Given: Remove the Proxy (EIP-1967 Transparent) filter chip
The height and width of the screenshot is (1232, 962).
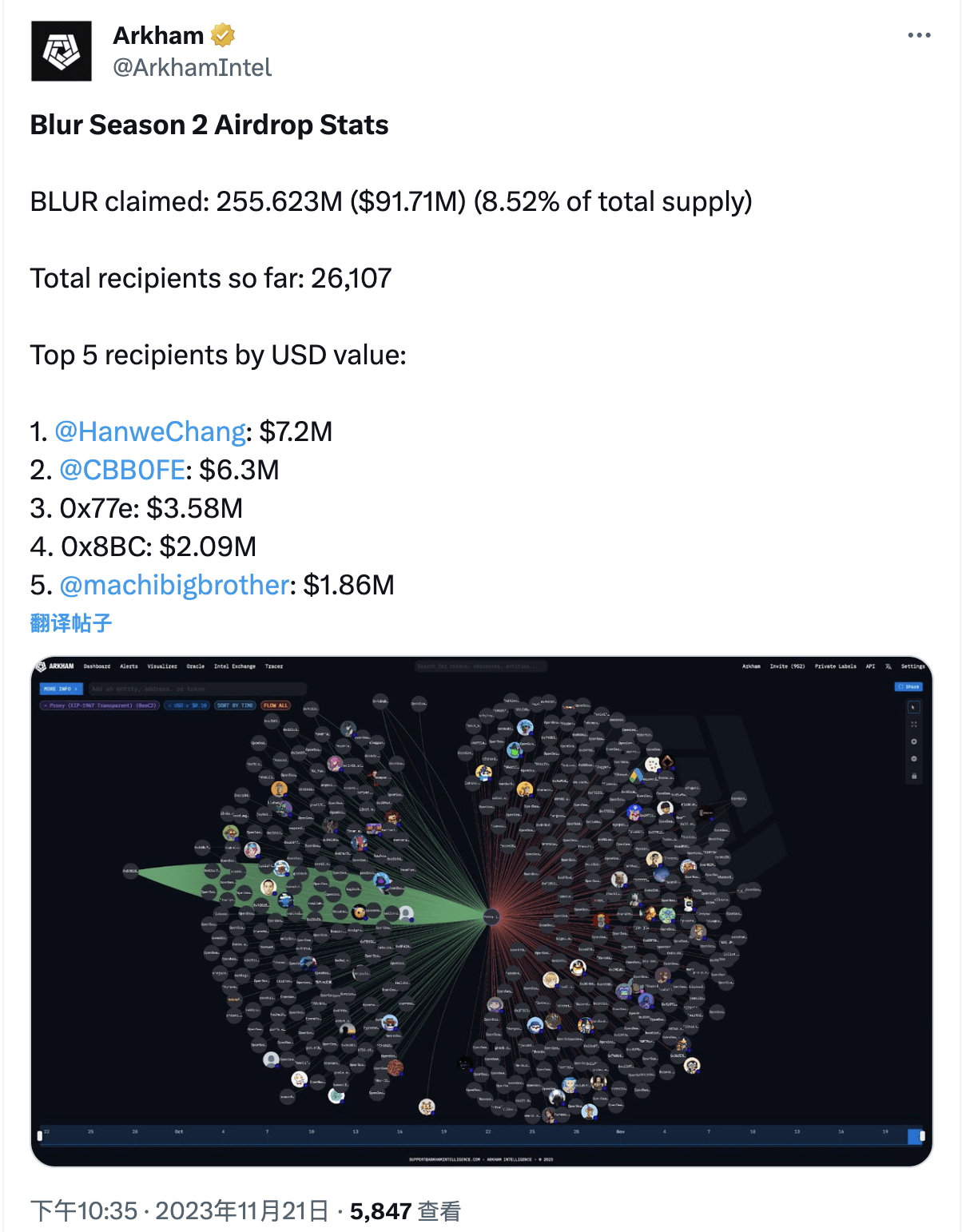Looking at the screenshot, I should click(45, 704).
